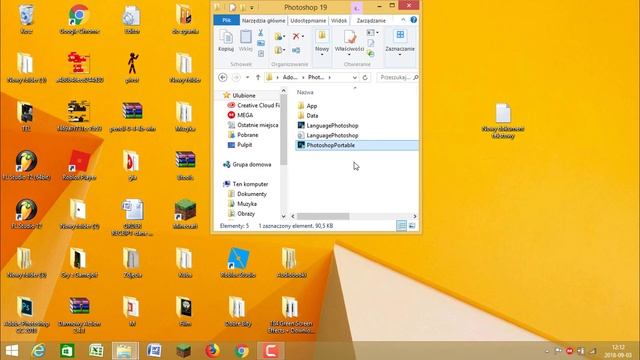Select the App folder in file list

click(307, 106)
